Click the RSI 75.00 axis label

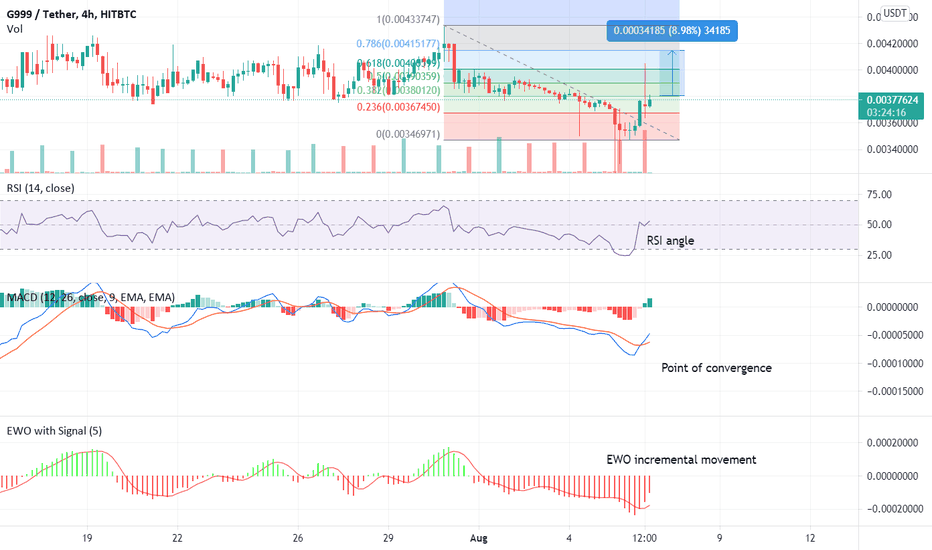tap(879, 194)
